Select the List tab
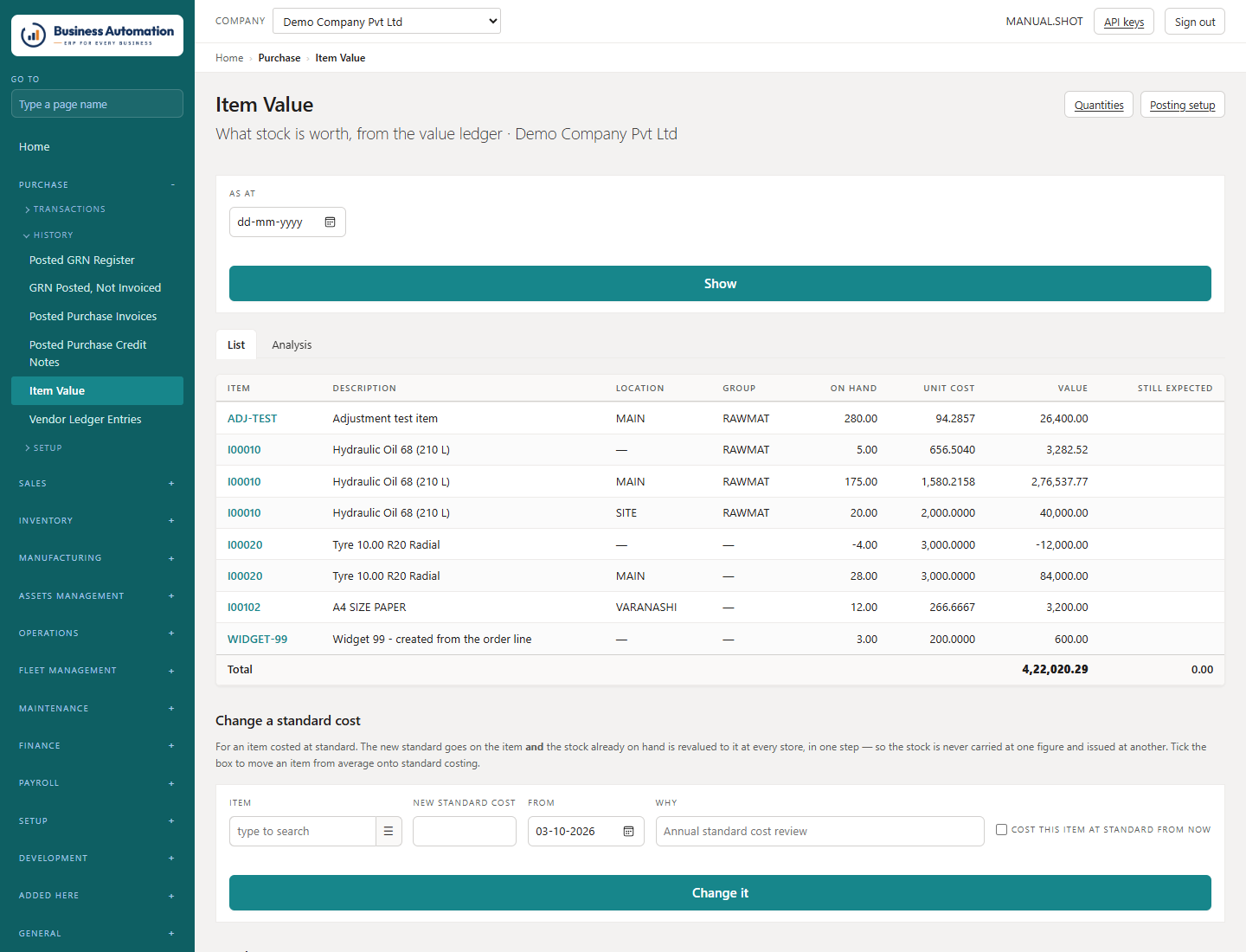 [x=236, y=344]
